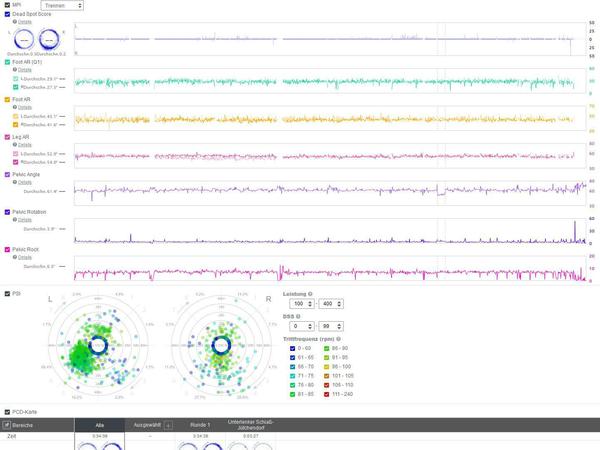Toggle cadence filter 81 - 85 rpm
Screen dimensions: 600x450
[293, 394]
